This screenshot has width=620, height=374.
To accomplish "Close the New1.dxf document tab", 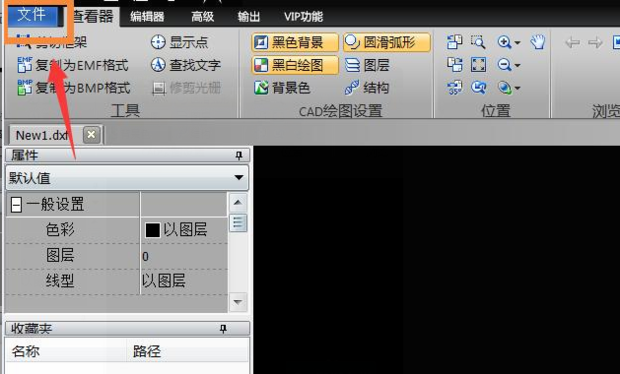I will 91,135.
